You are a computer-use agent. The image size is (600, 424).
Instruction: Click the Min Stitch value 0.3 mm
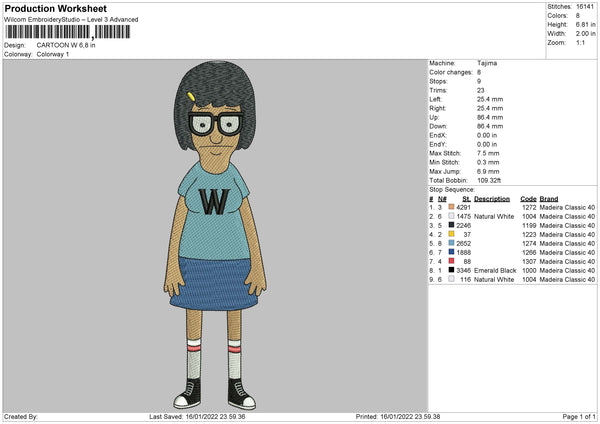[488, 162]
